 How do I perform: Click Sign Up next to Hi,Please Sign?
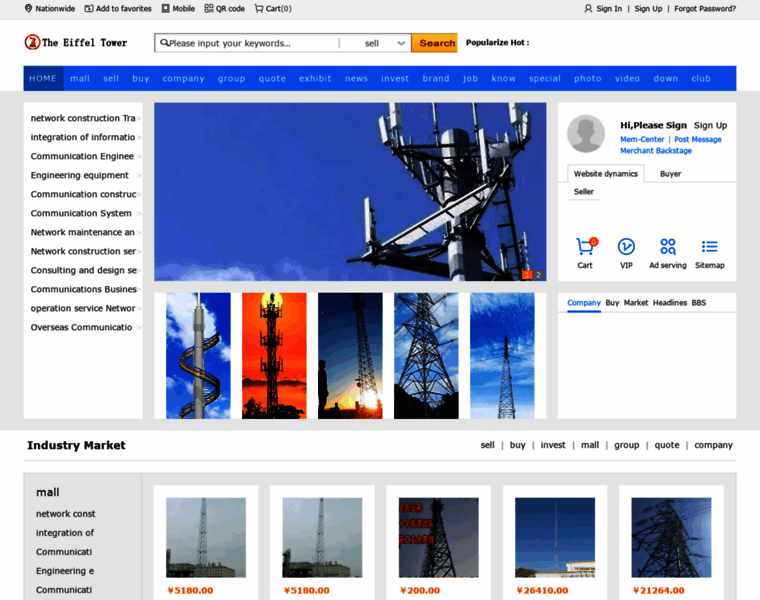coord(710,126)
